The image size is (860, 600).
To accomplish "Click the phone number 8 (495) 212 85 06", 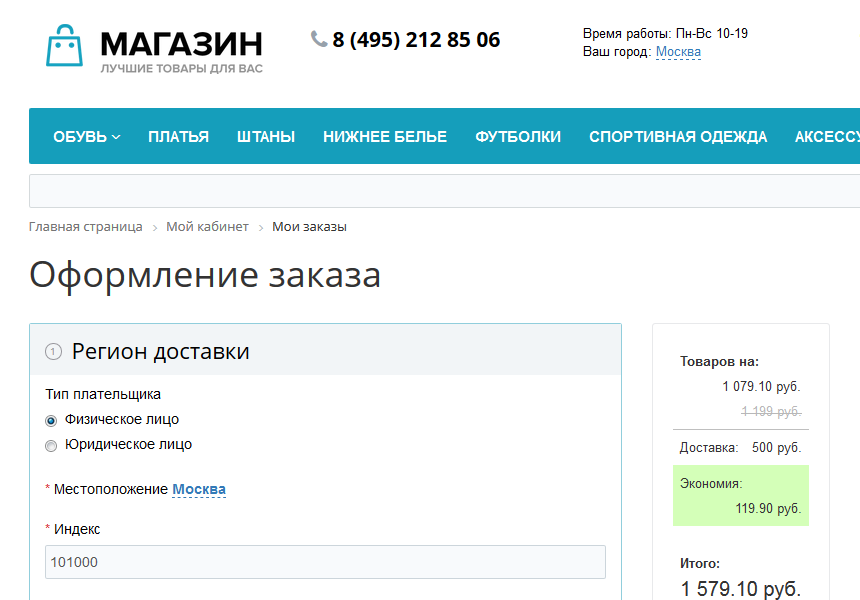I will click(x=417, y=40).
